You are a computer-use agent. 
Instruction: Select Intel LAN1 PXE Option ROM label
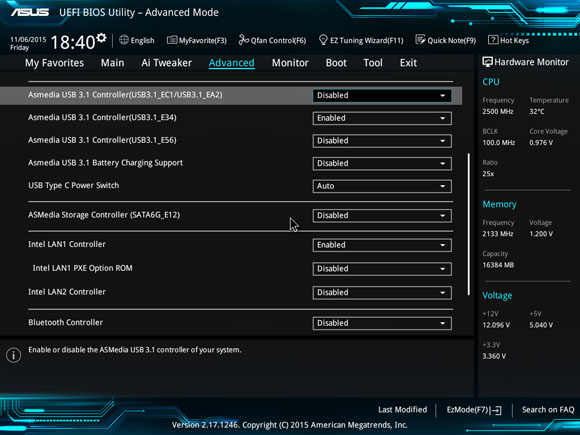[82, 268]
